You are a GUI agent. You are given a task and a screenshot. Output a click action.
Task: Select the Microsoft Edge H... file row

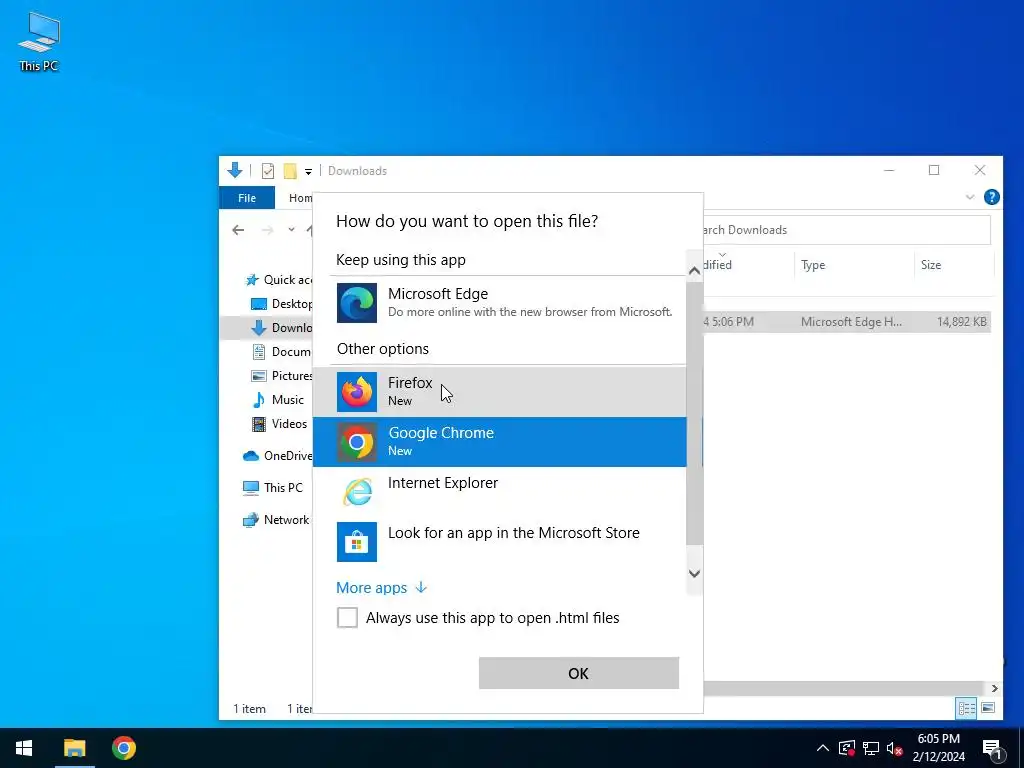coord(847,322)
